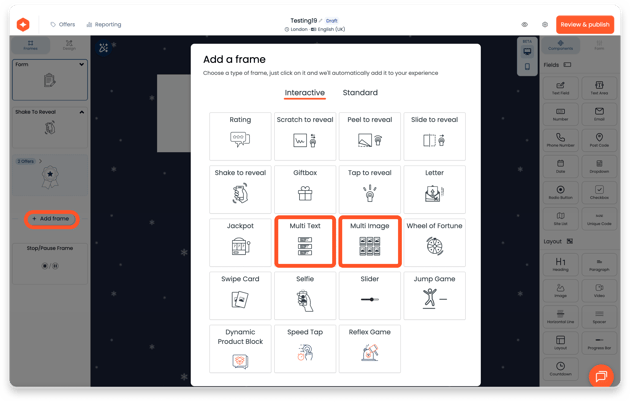Choose the Selfie frame
The image size is (630, 414).
pyautogui.click(x=305, y=295)
